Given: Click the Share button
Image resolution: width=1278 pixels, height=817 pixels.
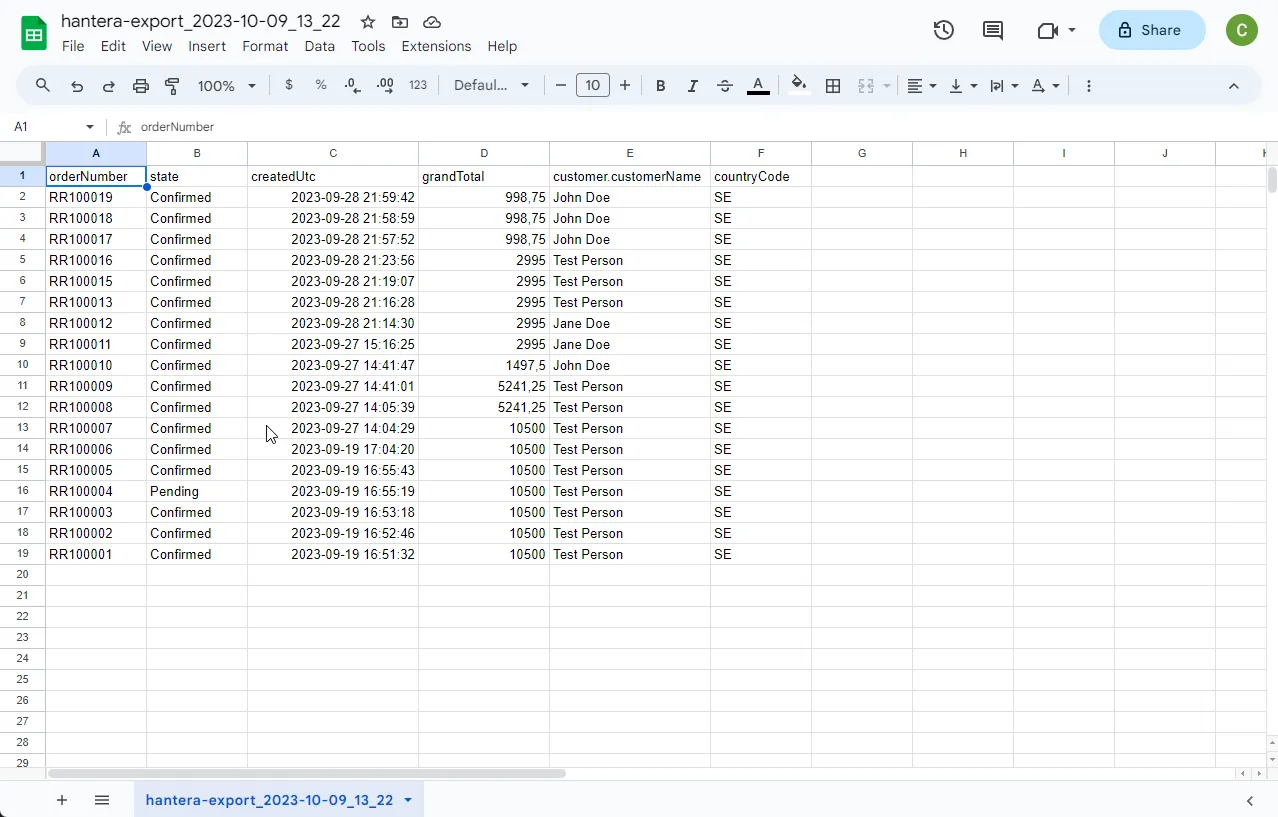Looking at the screenshot, I should coord(1151,30).
